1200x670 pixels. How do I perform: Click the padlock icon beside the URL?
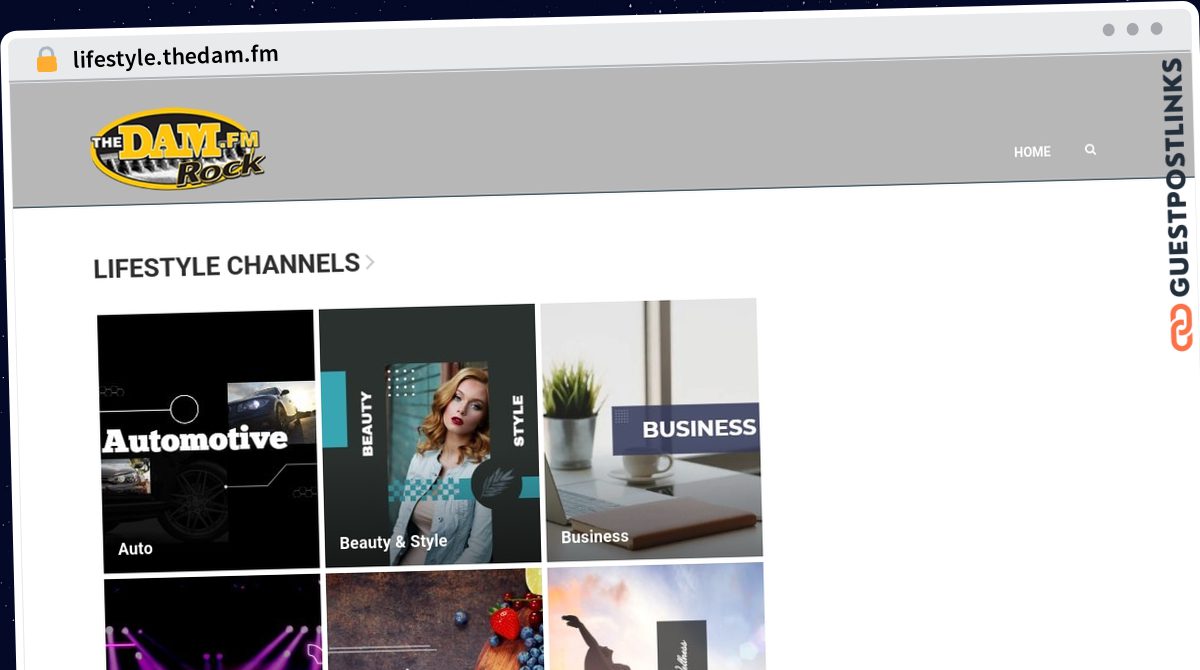(46, 60)
